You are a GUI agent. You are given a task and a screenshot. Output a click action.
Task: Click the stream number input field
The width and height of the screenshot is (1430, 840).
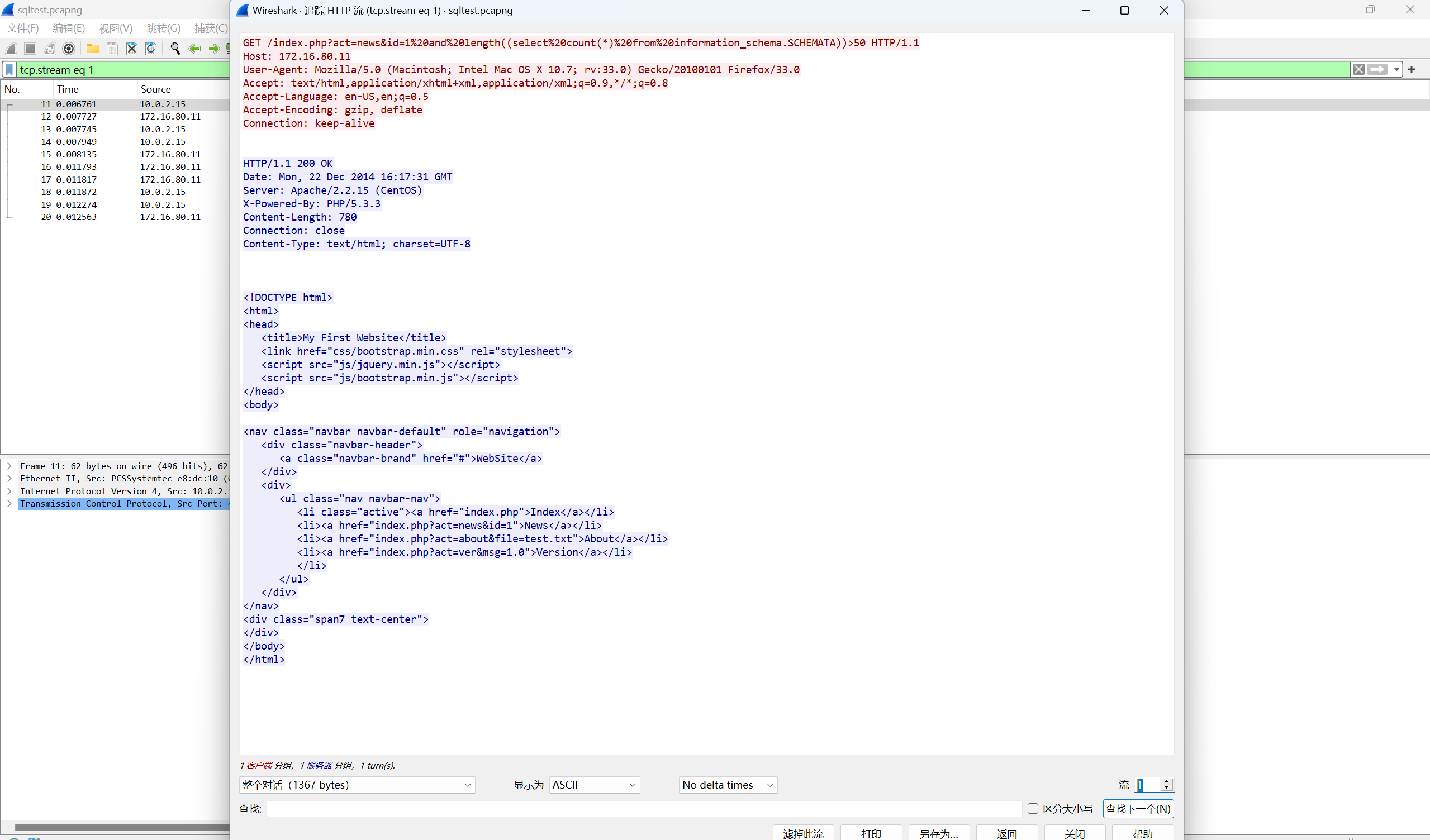pyautogui.click(x=1147, y=785)
